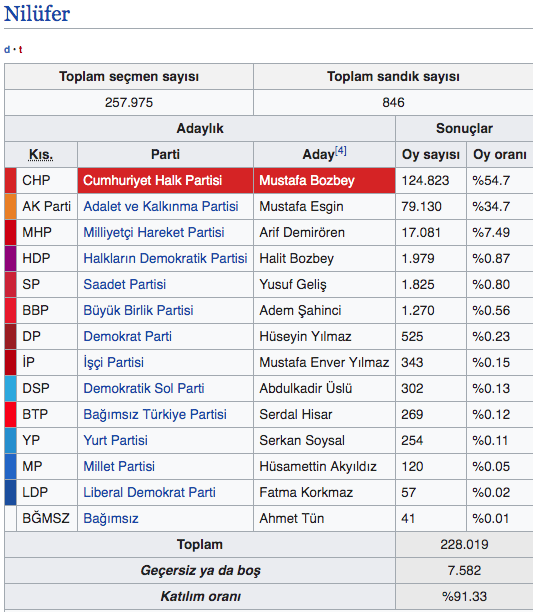The width and height of the screenshot is (533, 612).
Task: Click the [4] footnote reference
Action: click(341, 151)
